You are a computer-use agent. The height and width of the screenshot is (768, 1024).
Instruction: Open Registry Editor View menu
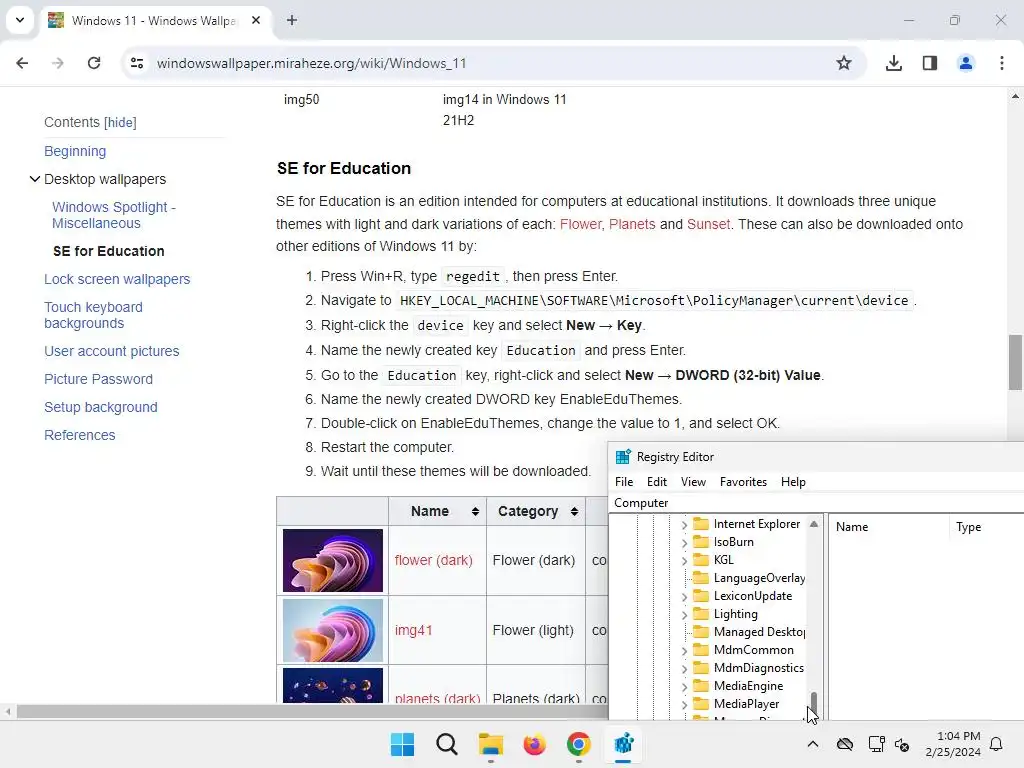pyautogui.click(x=693, y=481)
